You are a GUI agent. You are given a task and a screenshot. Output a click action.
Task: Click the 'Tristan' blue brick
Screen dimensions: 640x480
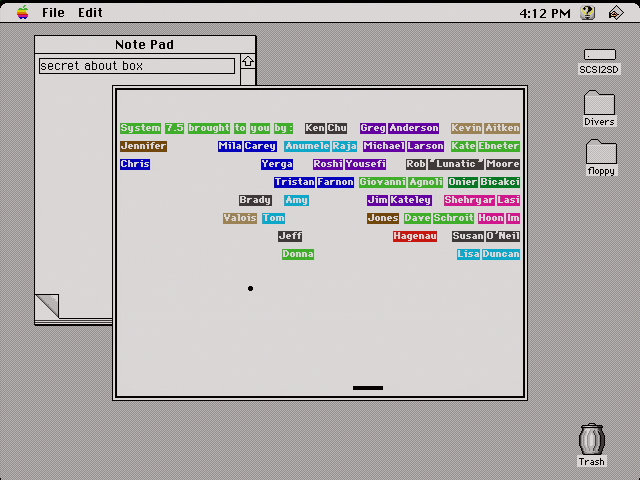point(294,182)
